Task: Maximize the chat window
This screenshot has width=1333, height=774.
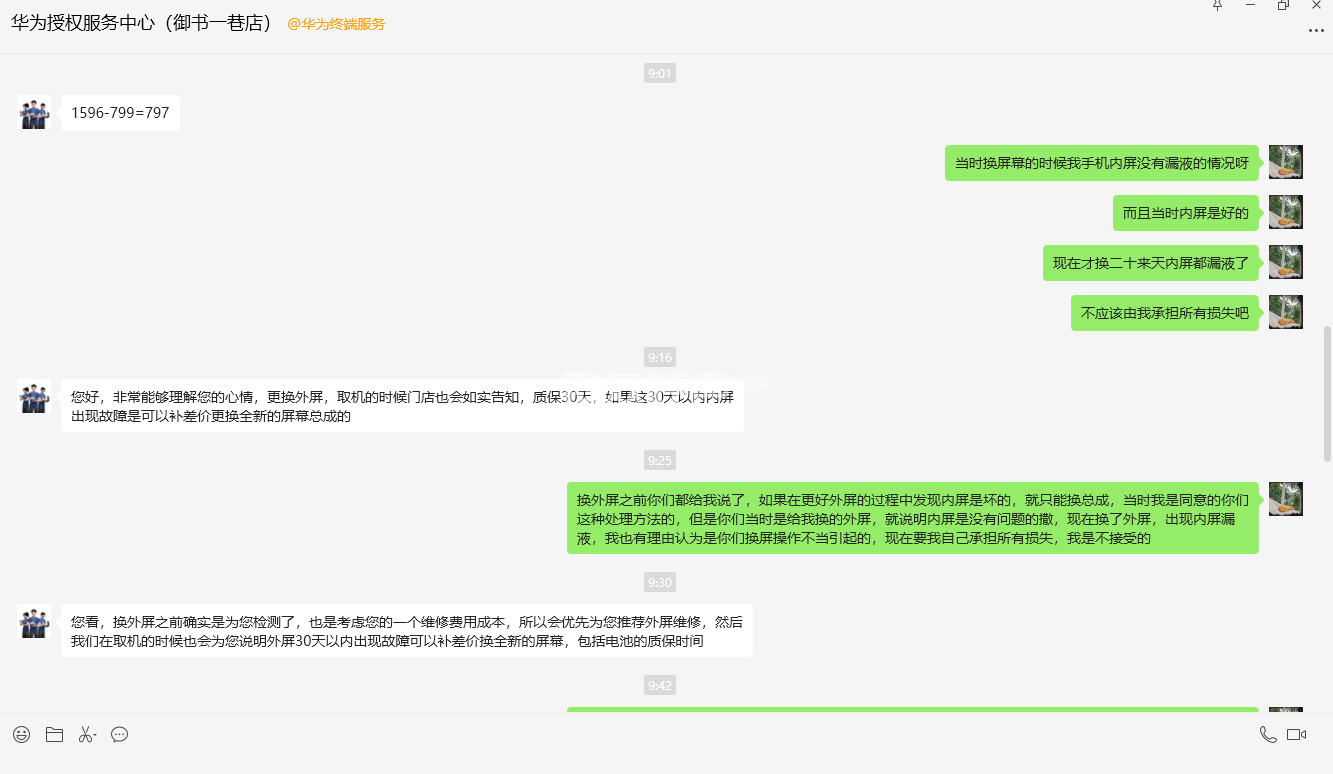Action: (1283, 6)
